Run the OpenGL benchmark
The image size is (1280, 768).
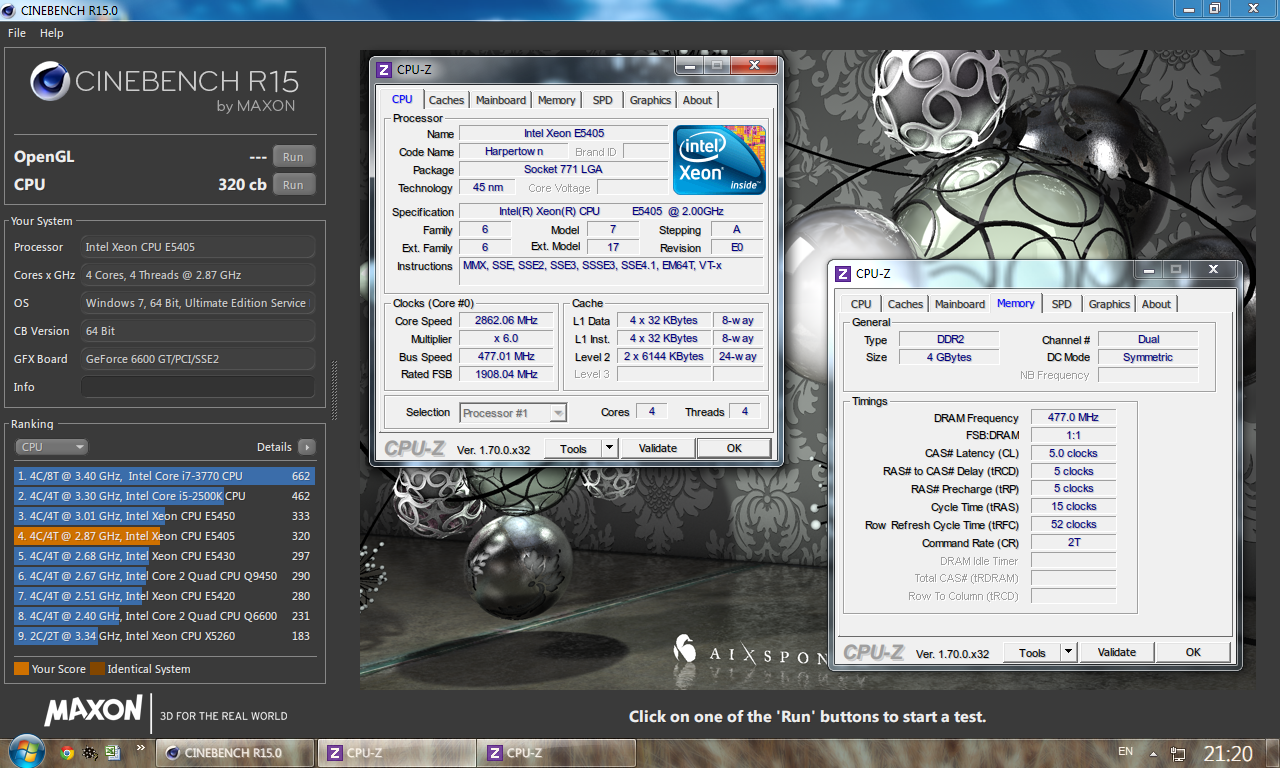coord(293,156)
